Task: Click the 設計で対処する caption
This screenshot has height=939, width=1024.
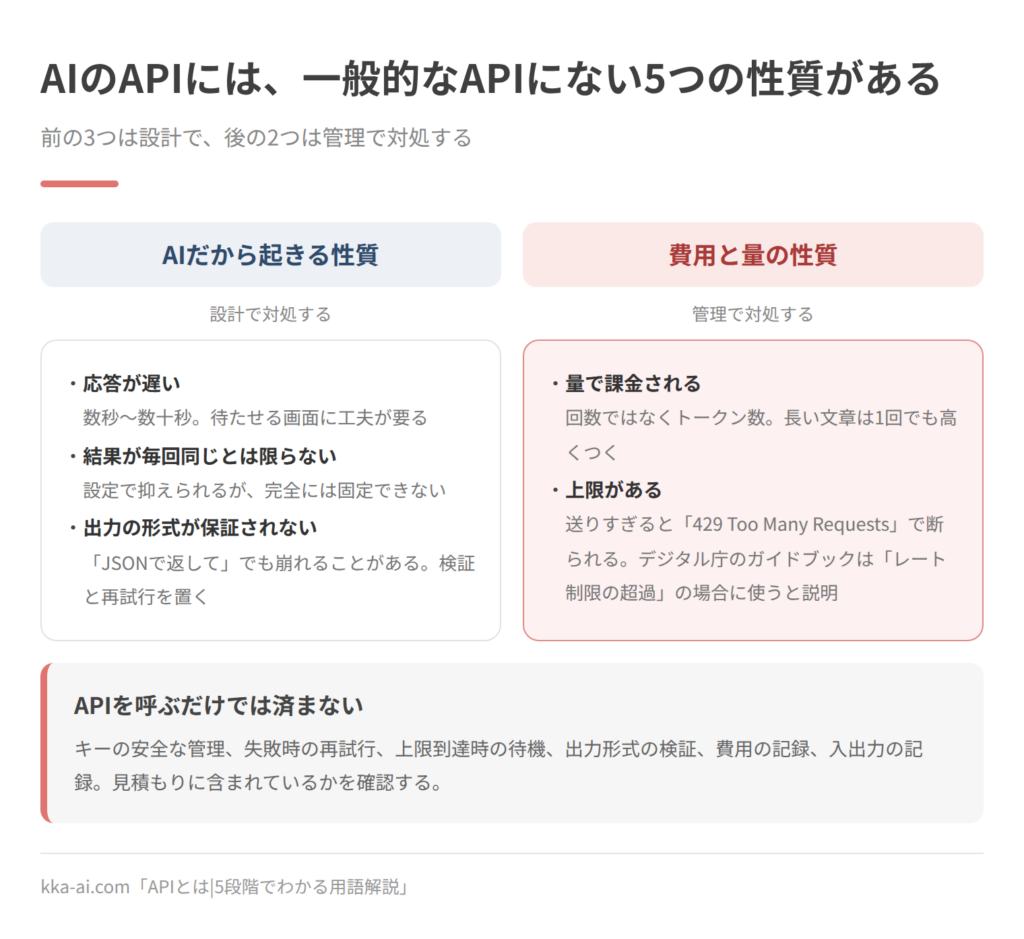Action: [x=270, y=314]
